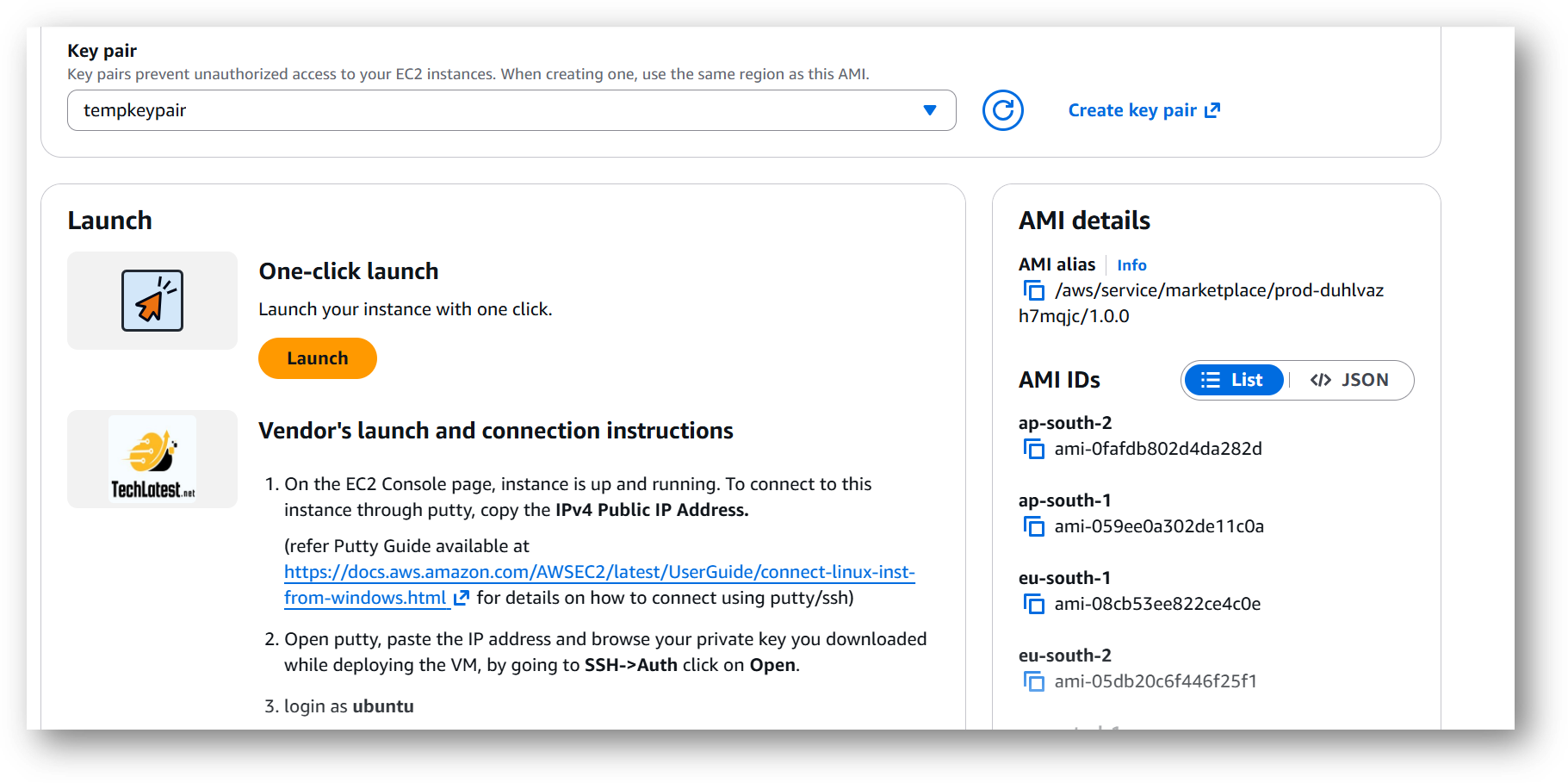The width and height of the screenshot is (1568, 783).
Task: Select ami-059ee0a302de11c0a text
Action: pyautogui.click(x=1159, y=526)
